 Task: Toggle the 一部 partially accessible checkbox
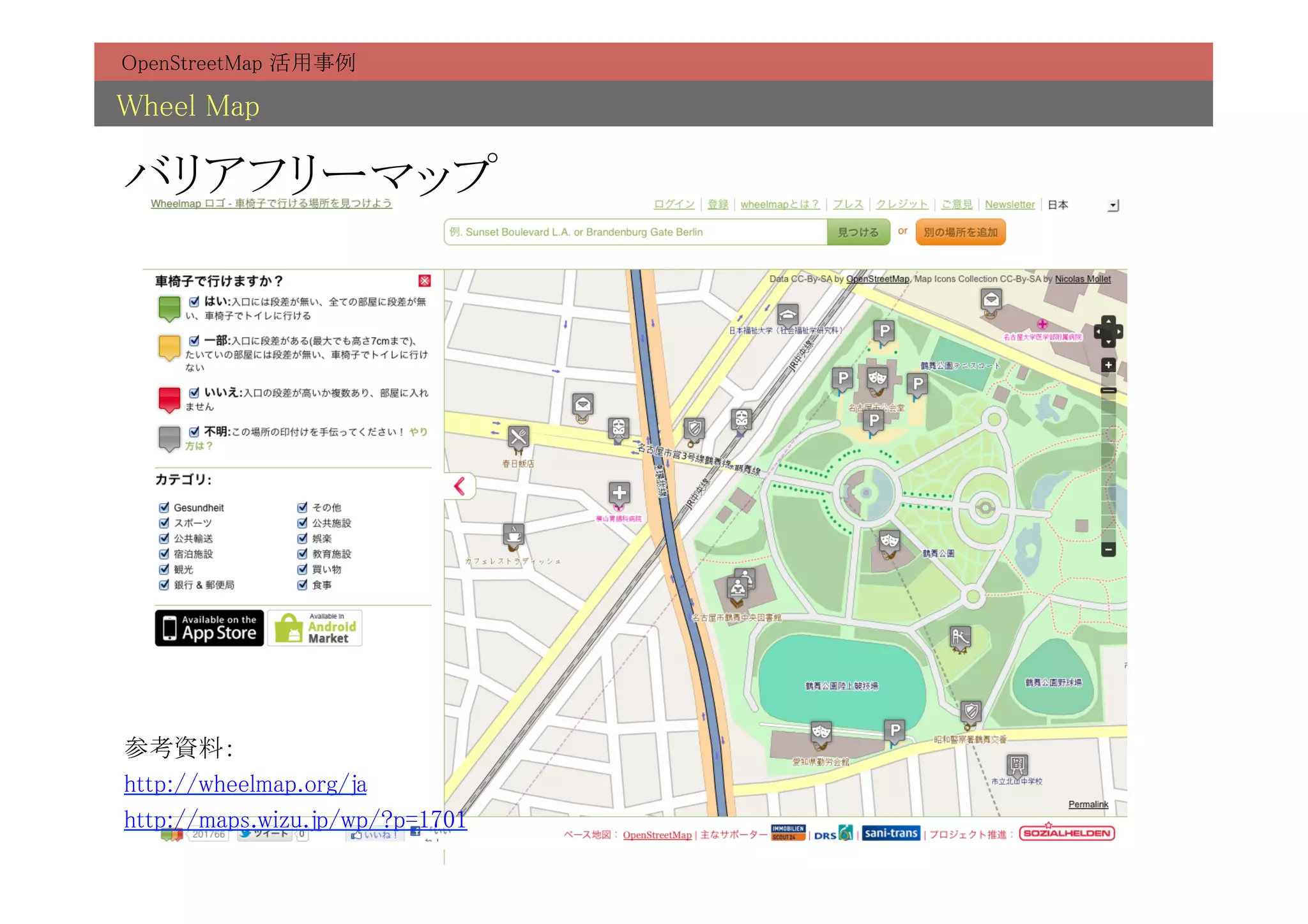(194, 340)
